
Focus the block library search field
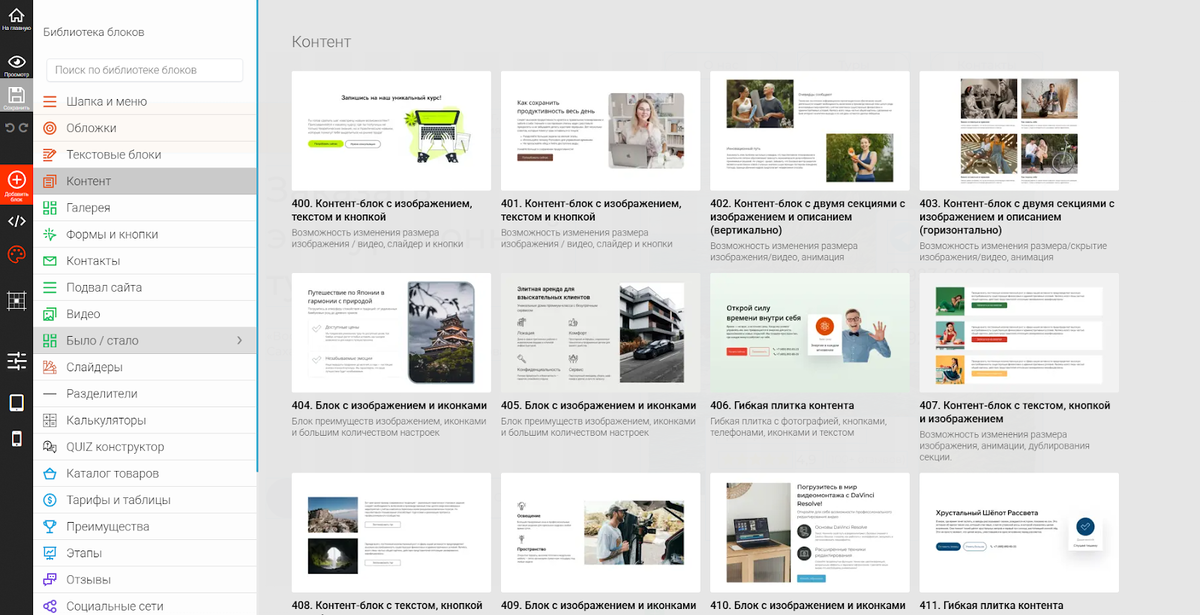[145, 70]
